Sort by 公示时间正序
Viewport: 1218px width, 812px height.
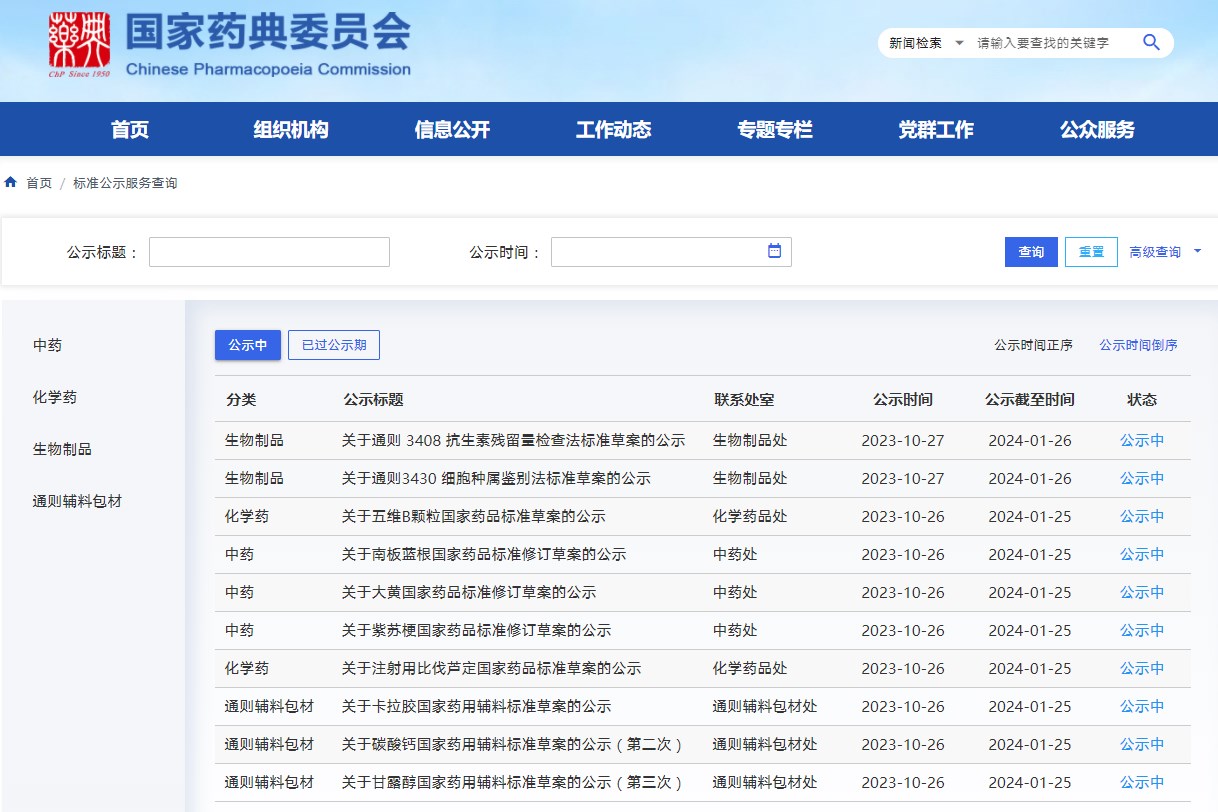pyautogui.click(x=1033, y=345)
